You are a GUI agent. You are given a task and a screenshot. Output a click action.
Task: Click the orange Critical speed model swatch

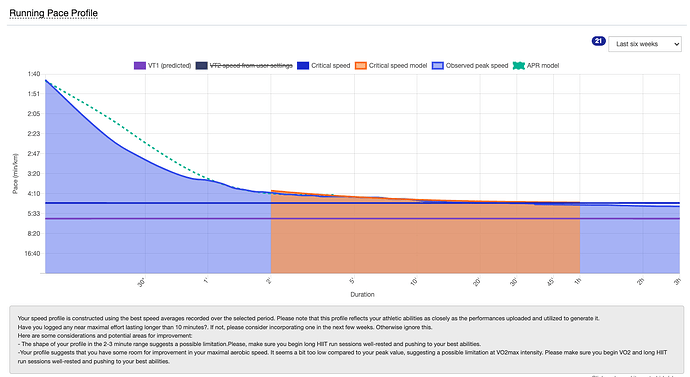tap(361, 66)
